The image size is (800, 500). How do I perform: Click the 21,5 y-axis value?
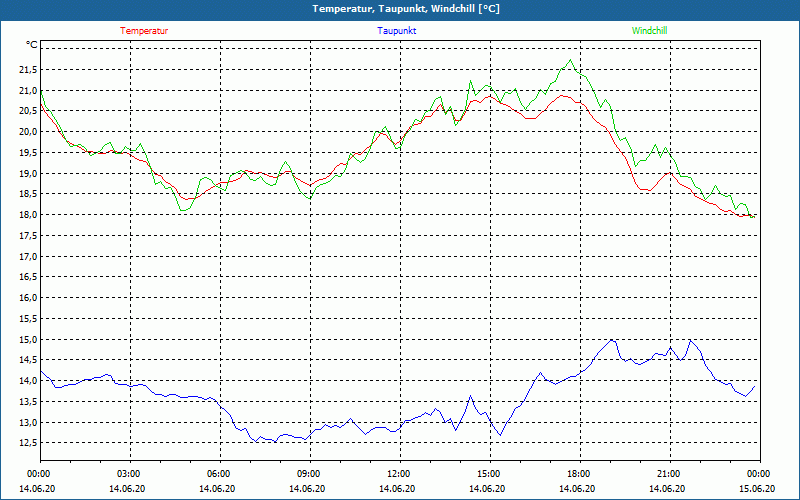(28, 70)
